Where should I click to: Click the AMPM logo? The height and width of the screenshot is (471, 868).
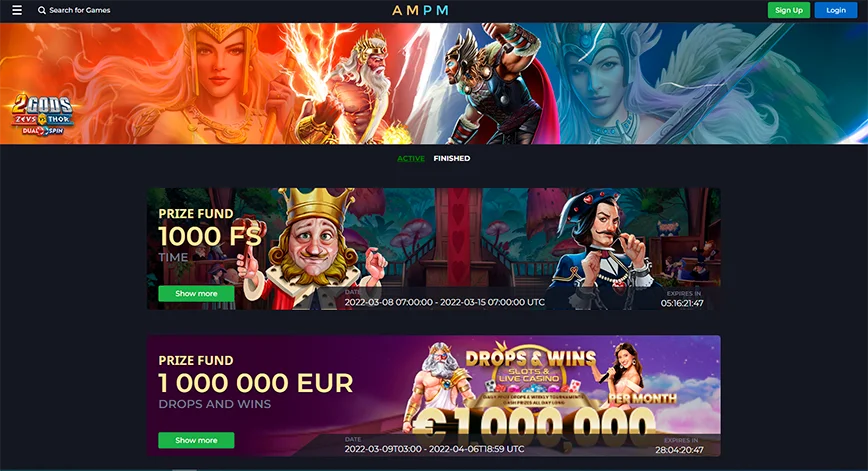420,11
